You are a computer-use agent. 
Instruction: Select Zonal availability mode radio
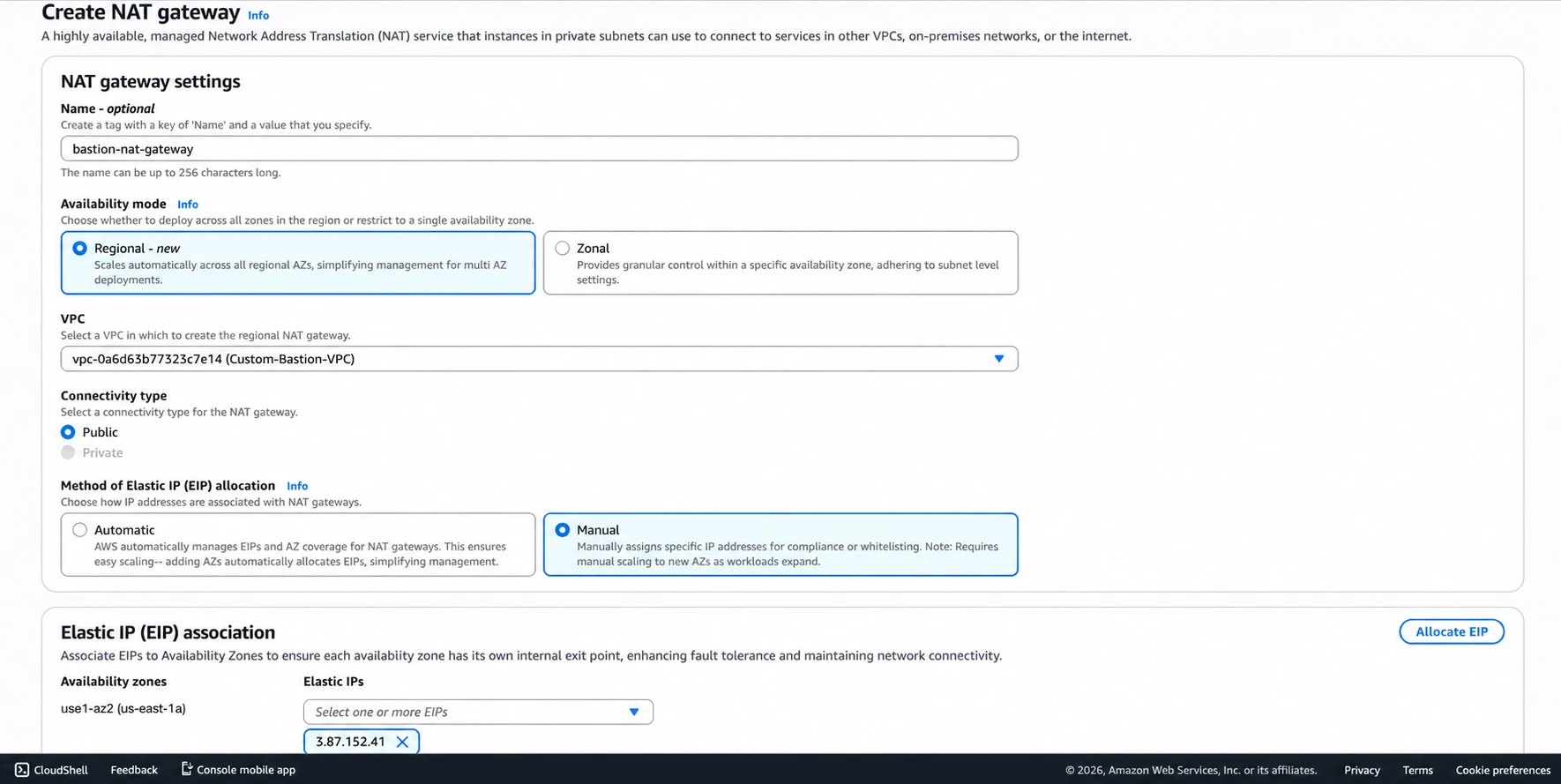tap(563, 249)
